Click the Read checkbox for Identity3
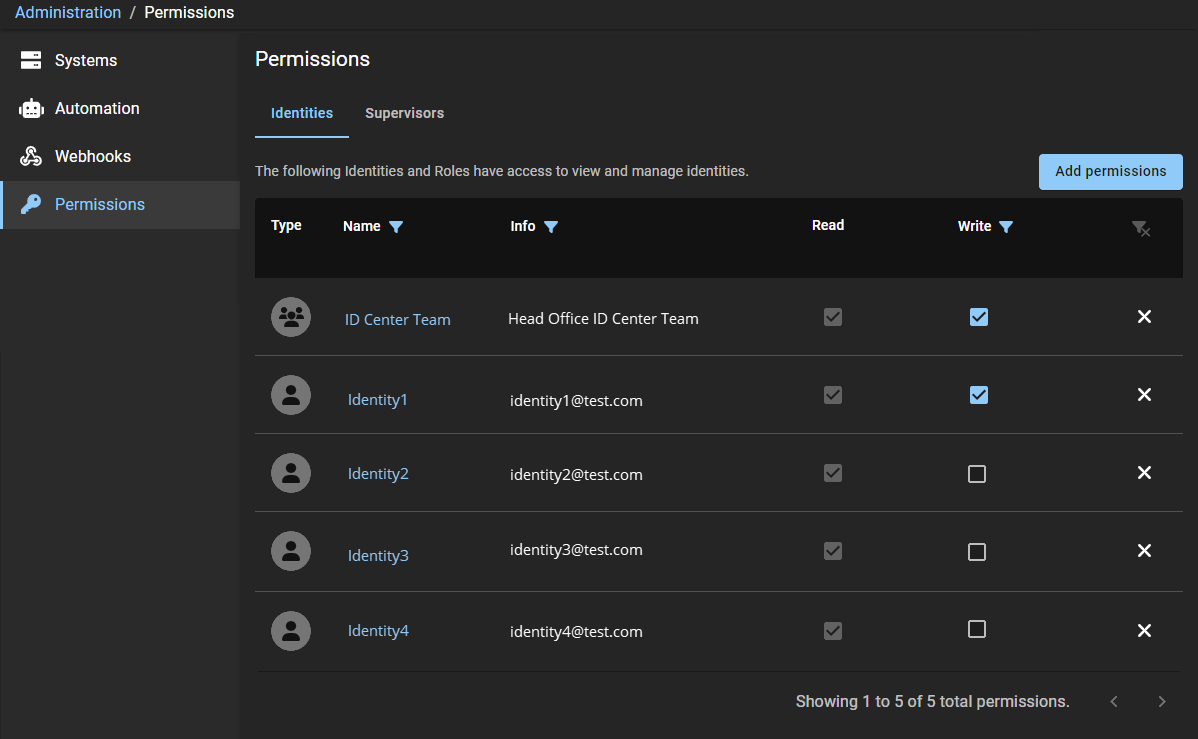 coord(833,551)
